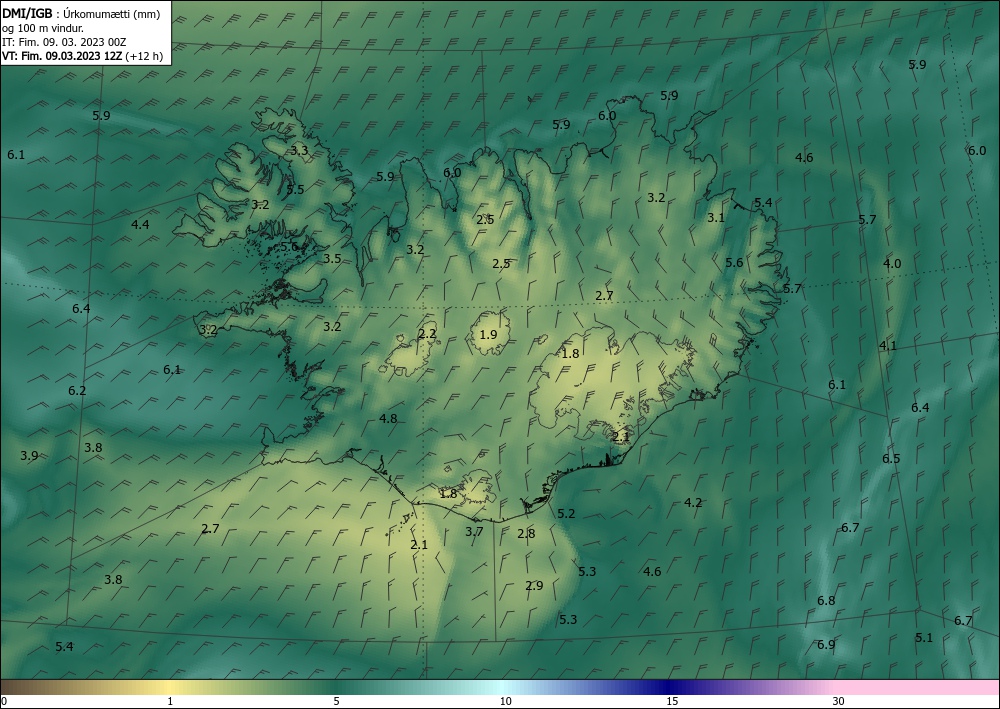Click the 5.2 value off the southeast coast

point(566,514)
